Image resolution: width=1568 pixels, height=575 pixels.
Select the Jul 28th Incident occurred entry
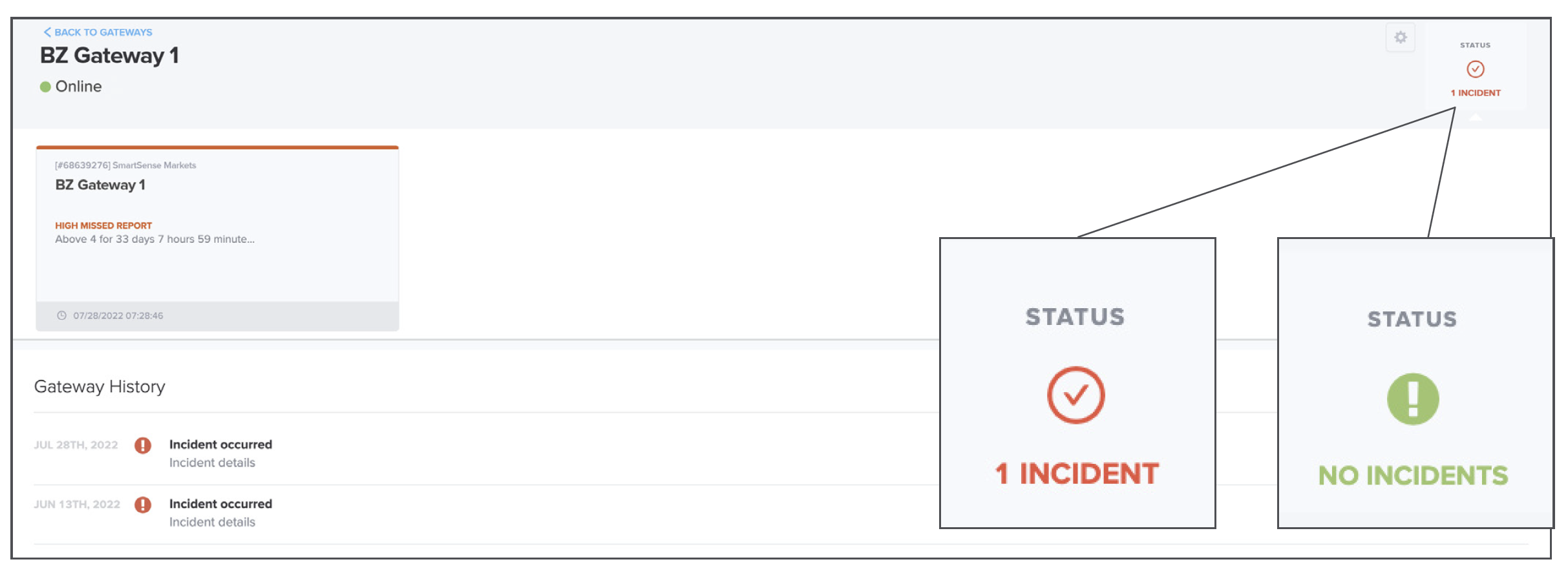pos(220,444)
